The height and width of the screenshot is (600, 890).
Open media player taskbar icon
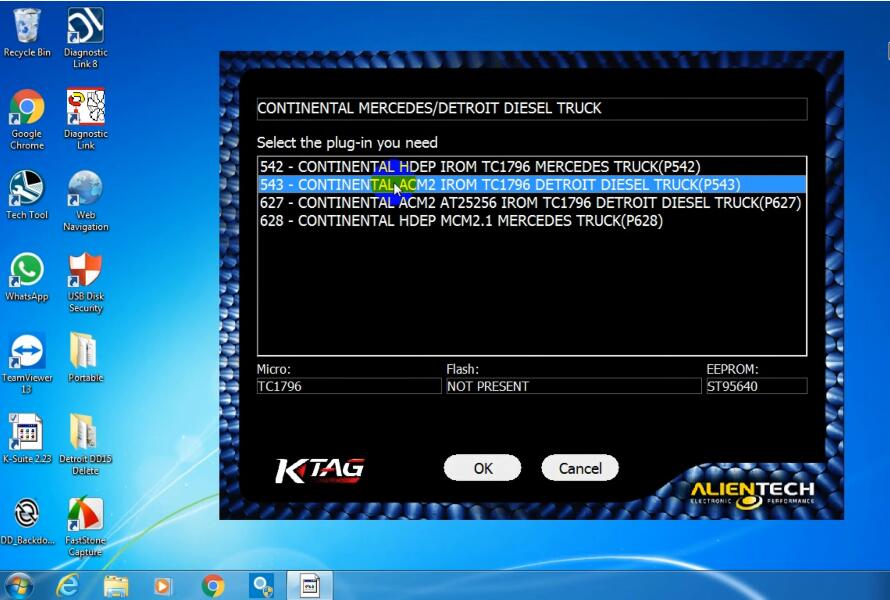point(163,586)
